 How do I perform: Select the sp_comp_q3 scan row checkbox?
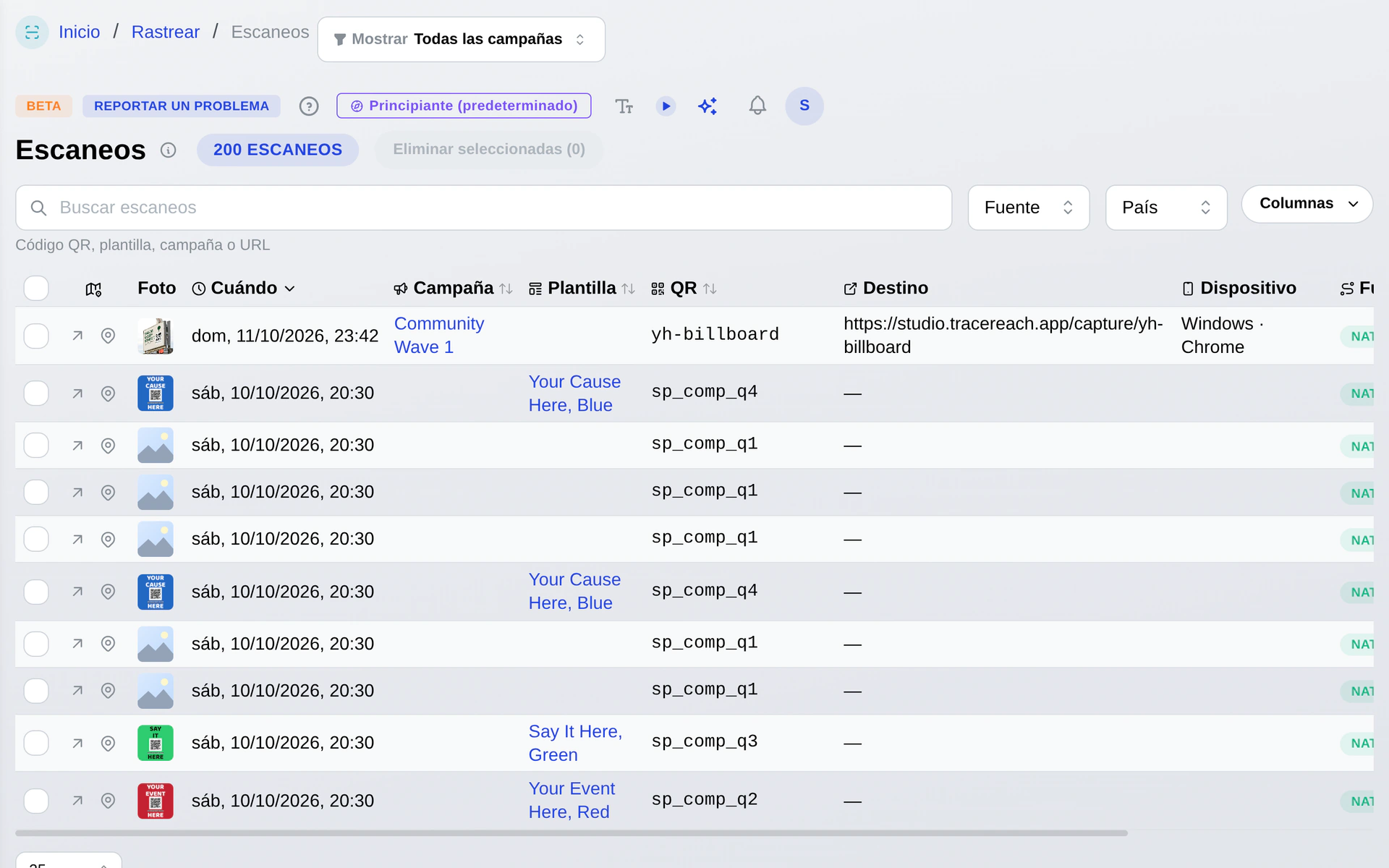pos(36,743)
